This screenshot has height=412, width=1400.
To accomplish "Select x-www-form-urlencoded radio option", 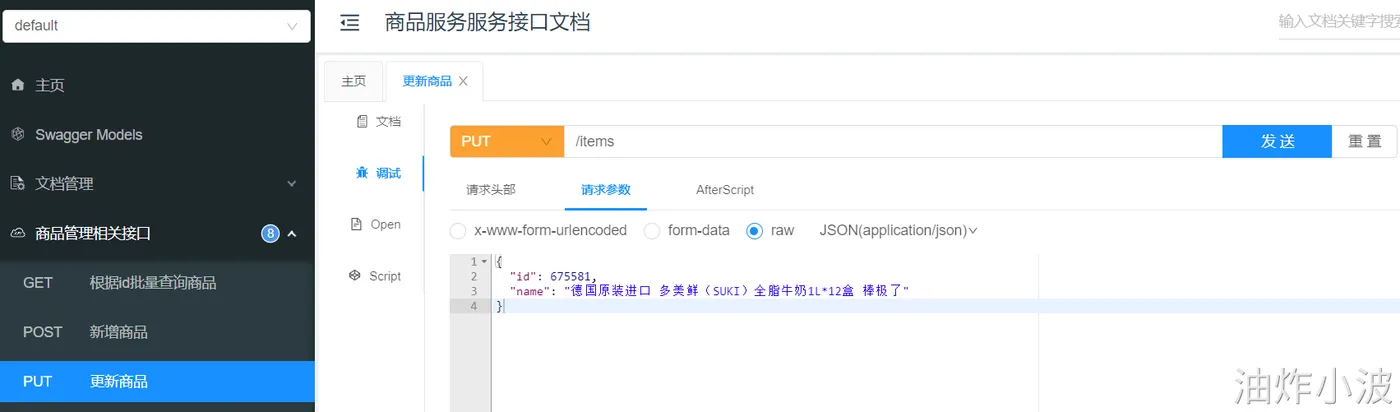I will [458, 230].
